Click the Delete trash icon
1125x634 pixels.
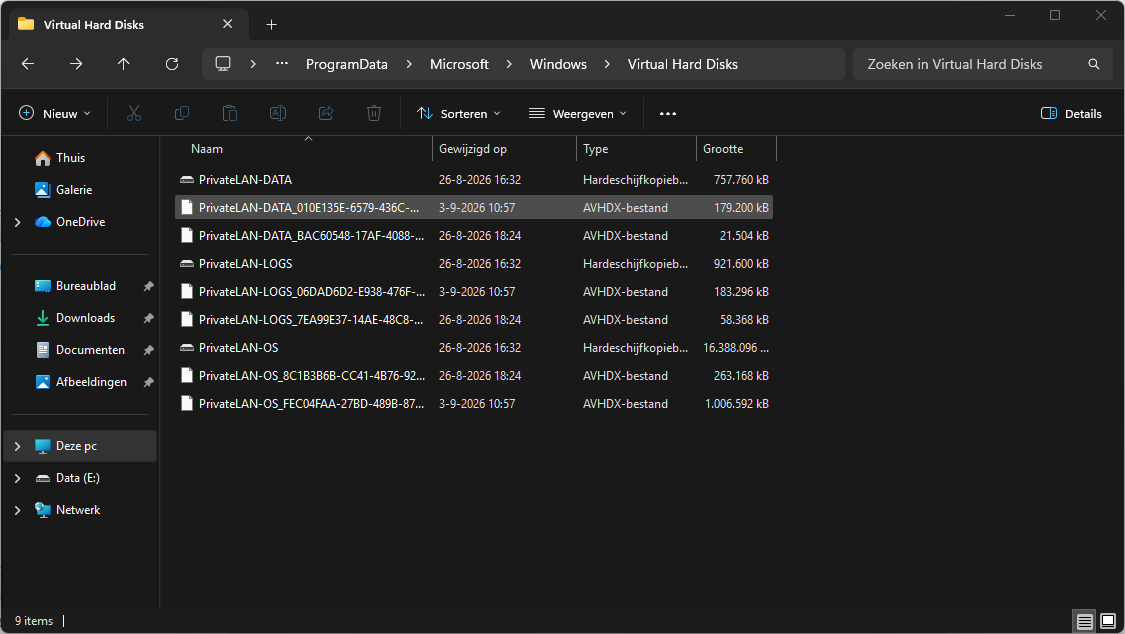pyautogui.click(x=374, y=113)
